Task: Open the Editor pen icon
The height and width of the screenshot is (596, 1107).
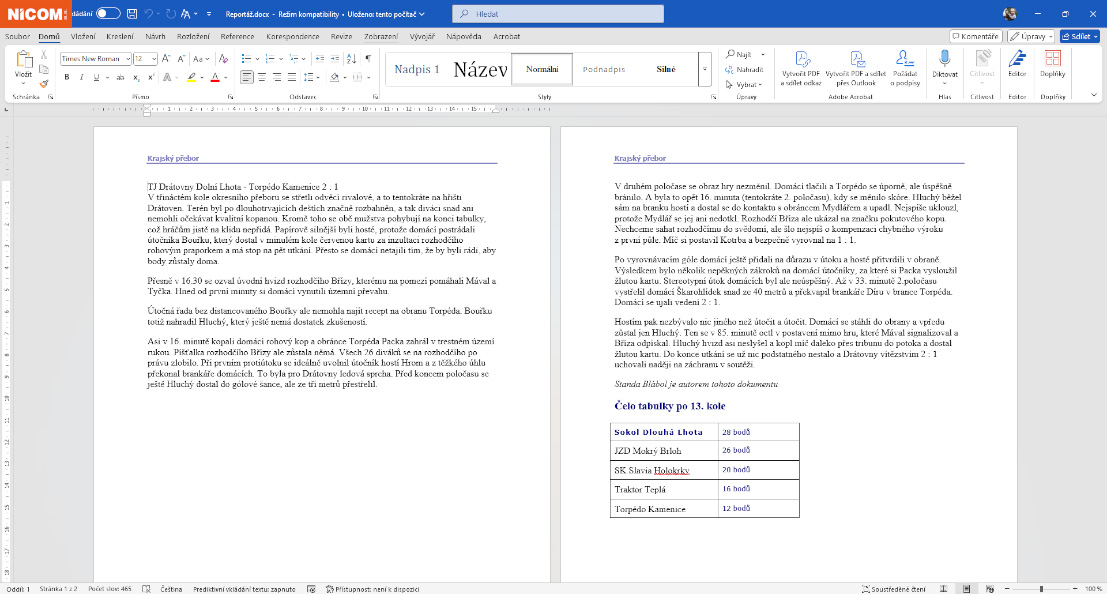Action: [1017, 64]
